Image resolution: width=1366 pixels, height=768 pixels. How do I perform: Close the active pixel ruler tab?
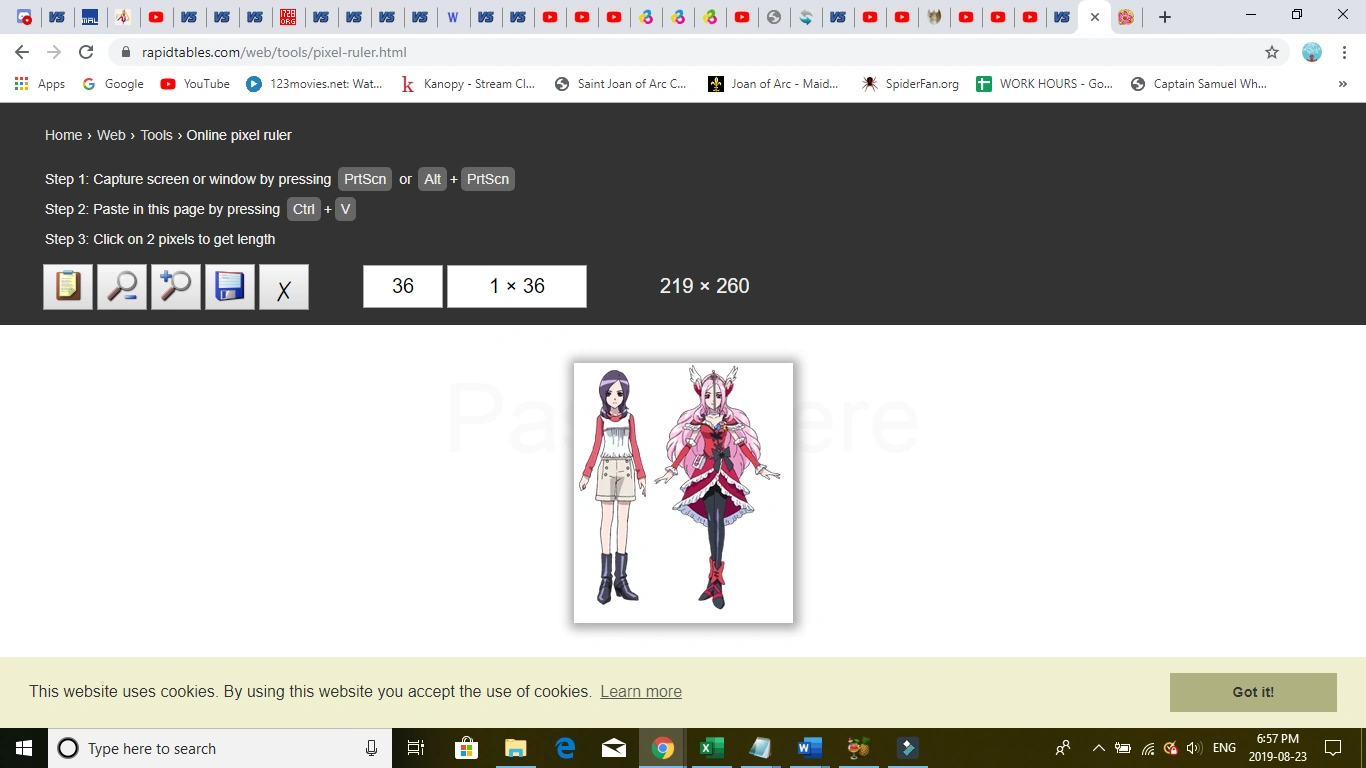pos(1095,17)
